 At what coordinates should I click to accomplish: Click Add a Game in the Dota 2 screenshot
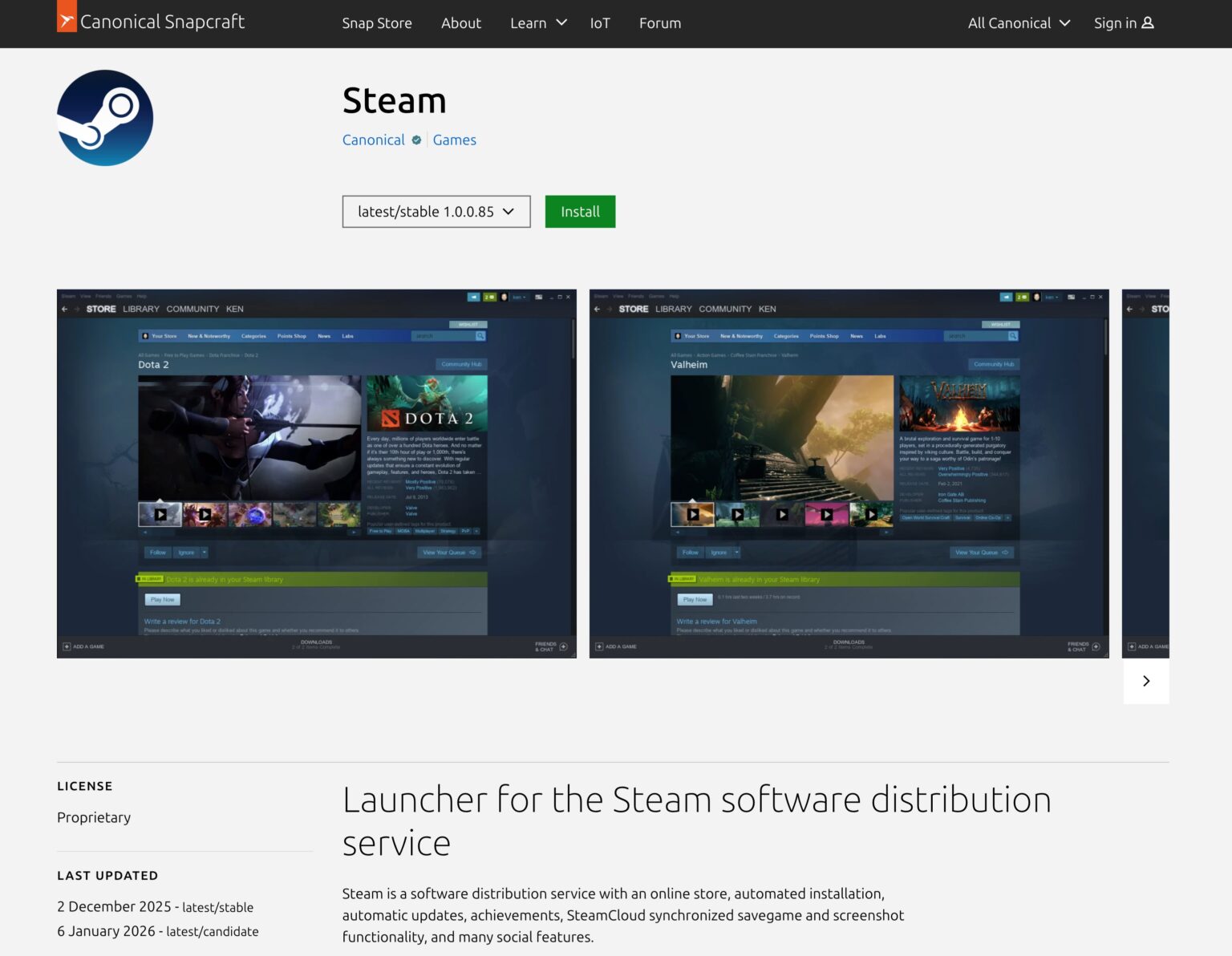tap(88, 646)
